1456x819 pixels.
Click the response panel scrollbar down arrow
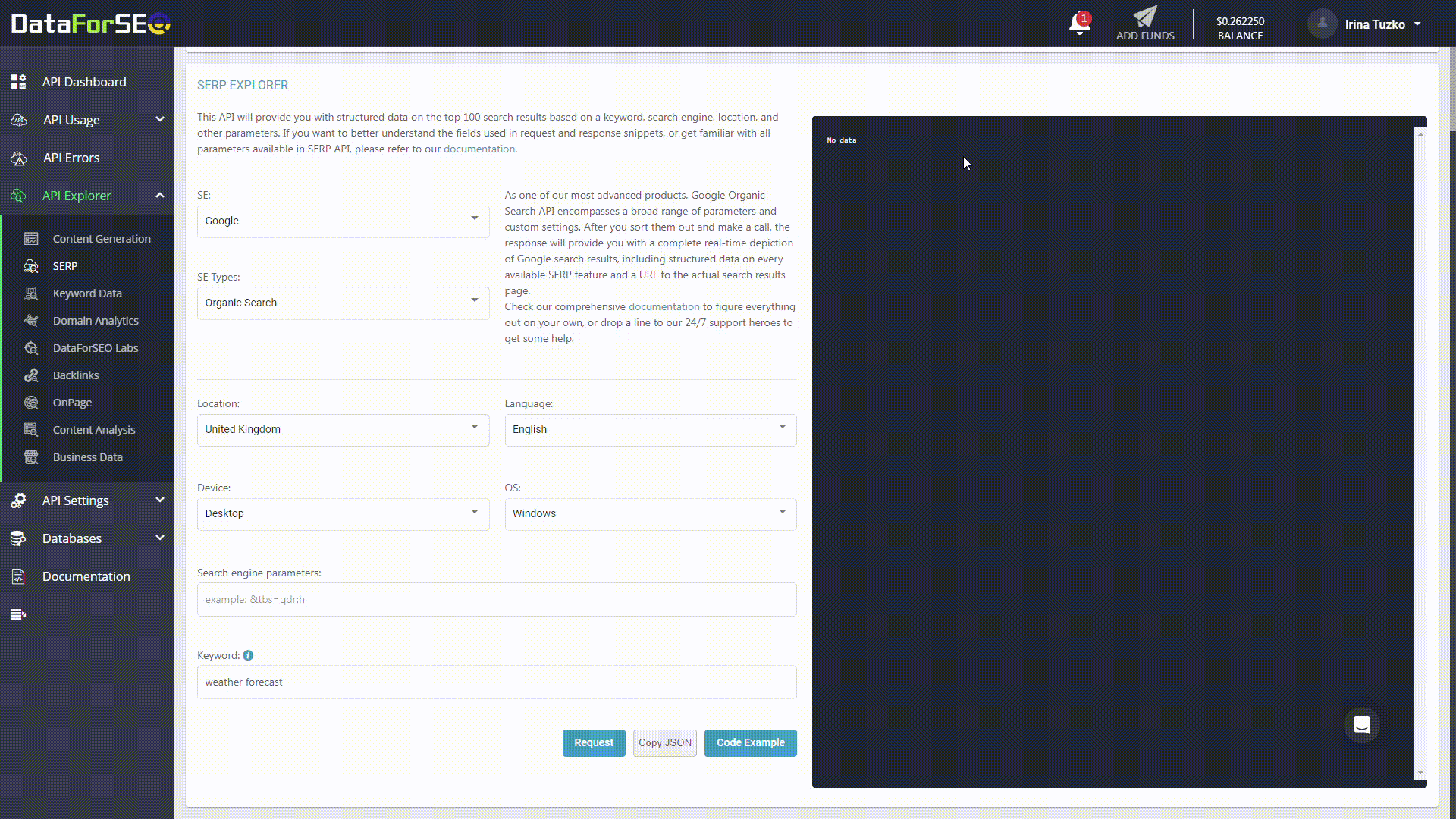(1420, 773)
